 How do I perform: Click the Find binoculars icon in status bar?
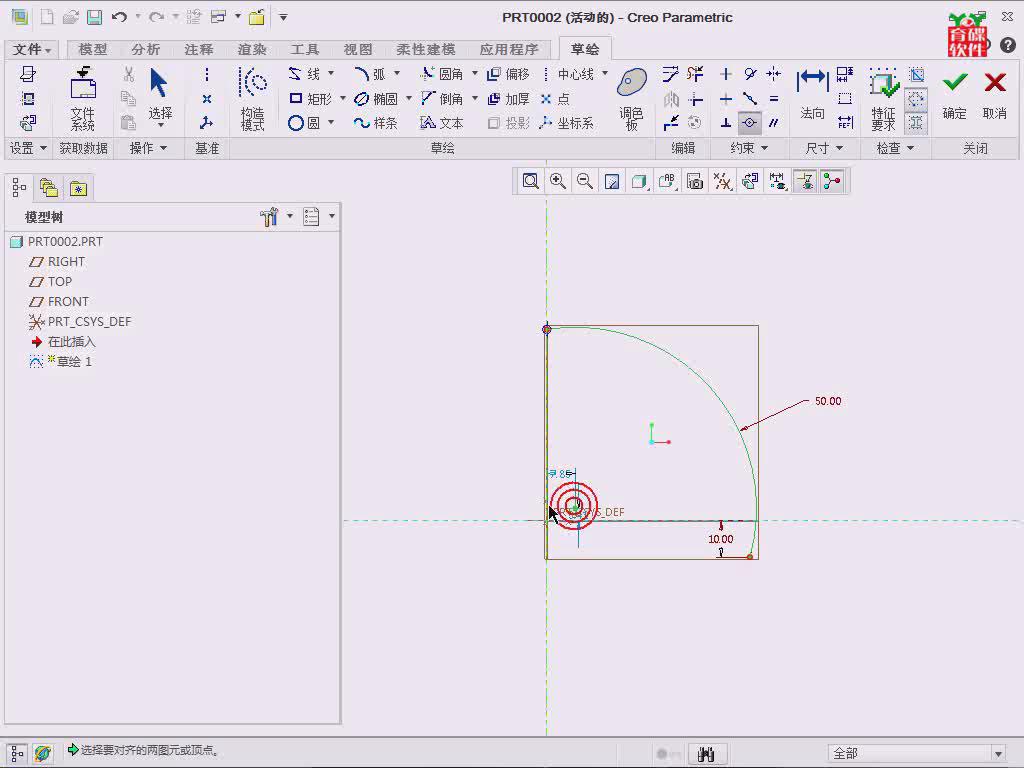706,754
